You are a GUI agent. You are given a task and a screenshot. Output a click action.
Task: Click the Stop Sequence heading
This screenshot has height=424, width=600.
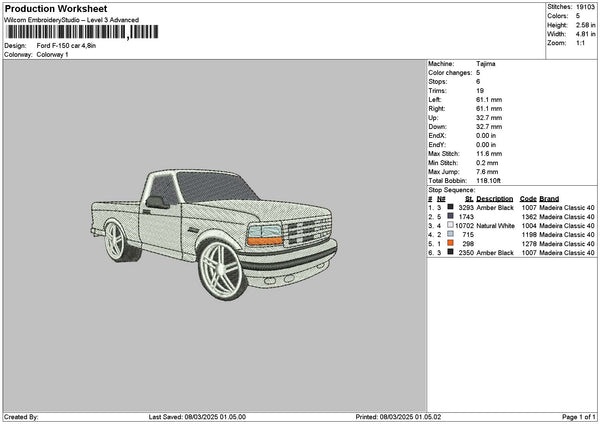pos(452,189)
